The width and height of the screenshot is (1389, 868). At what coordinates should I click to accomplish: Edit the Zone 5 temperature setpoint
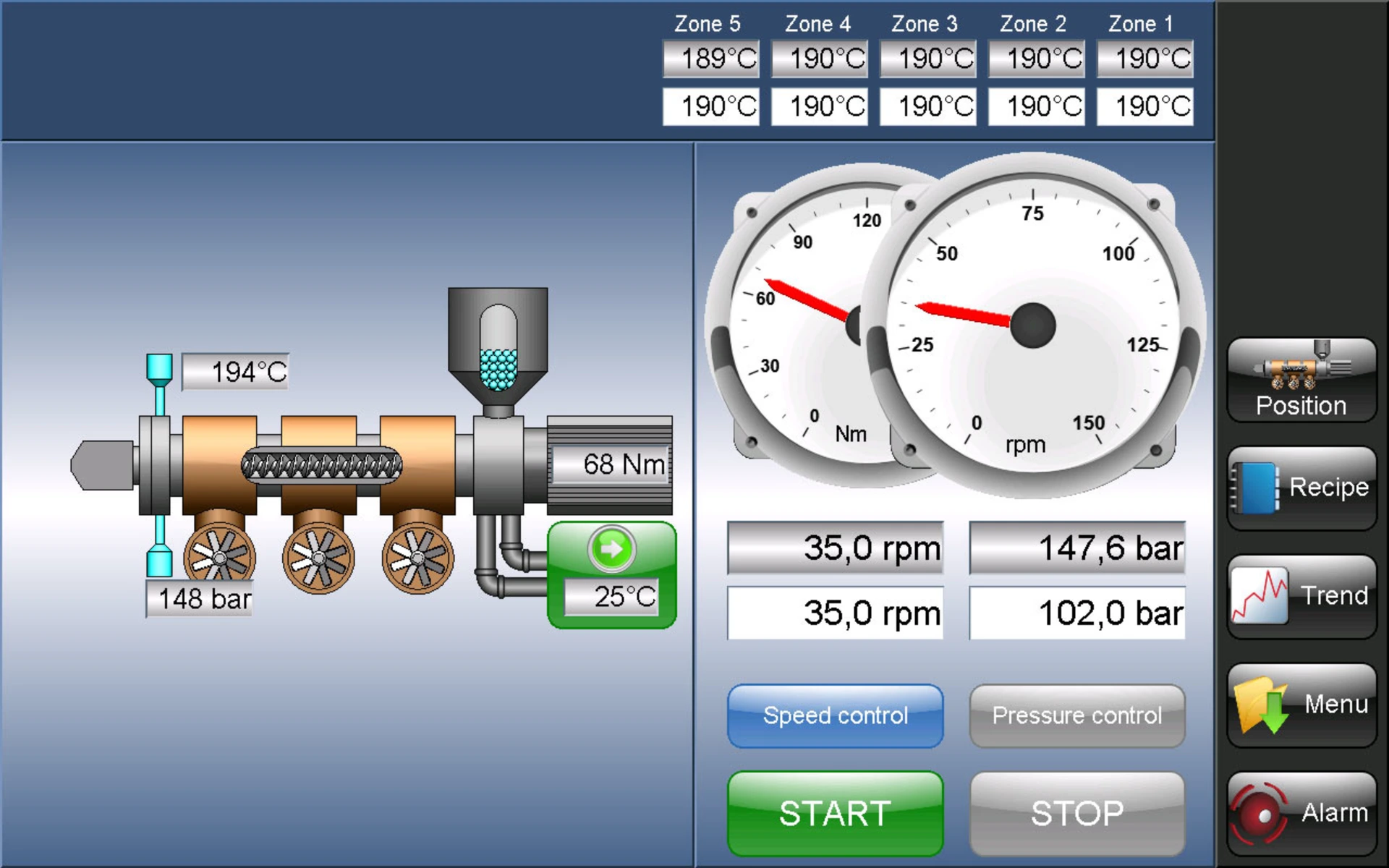coord(710,106)
